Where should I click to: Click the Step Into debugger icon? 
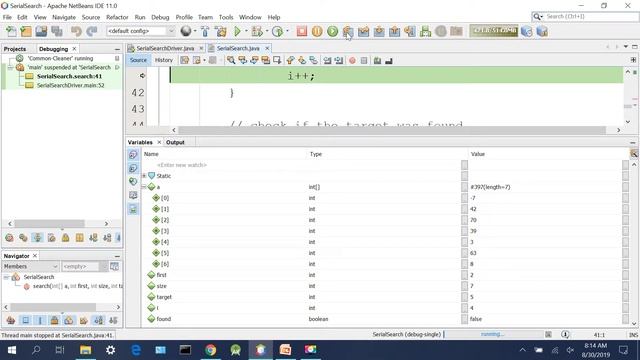(379, 31)
